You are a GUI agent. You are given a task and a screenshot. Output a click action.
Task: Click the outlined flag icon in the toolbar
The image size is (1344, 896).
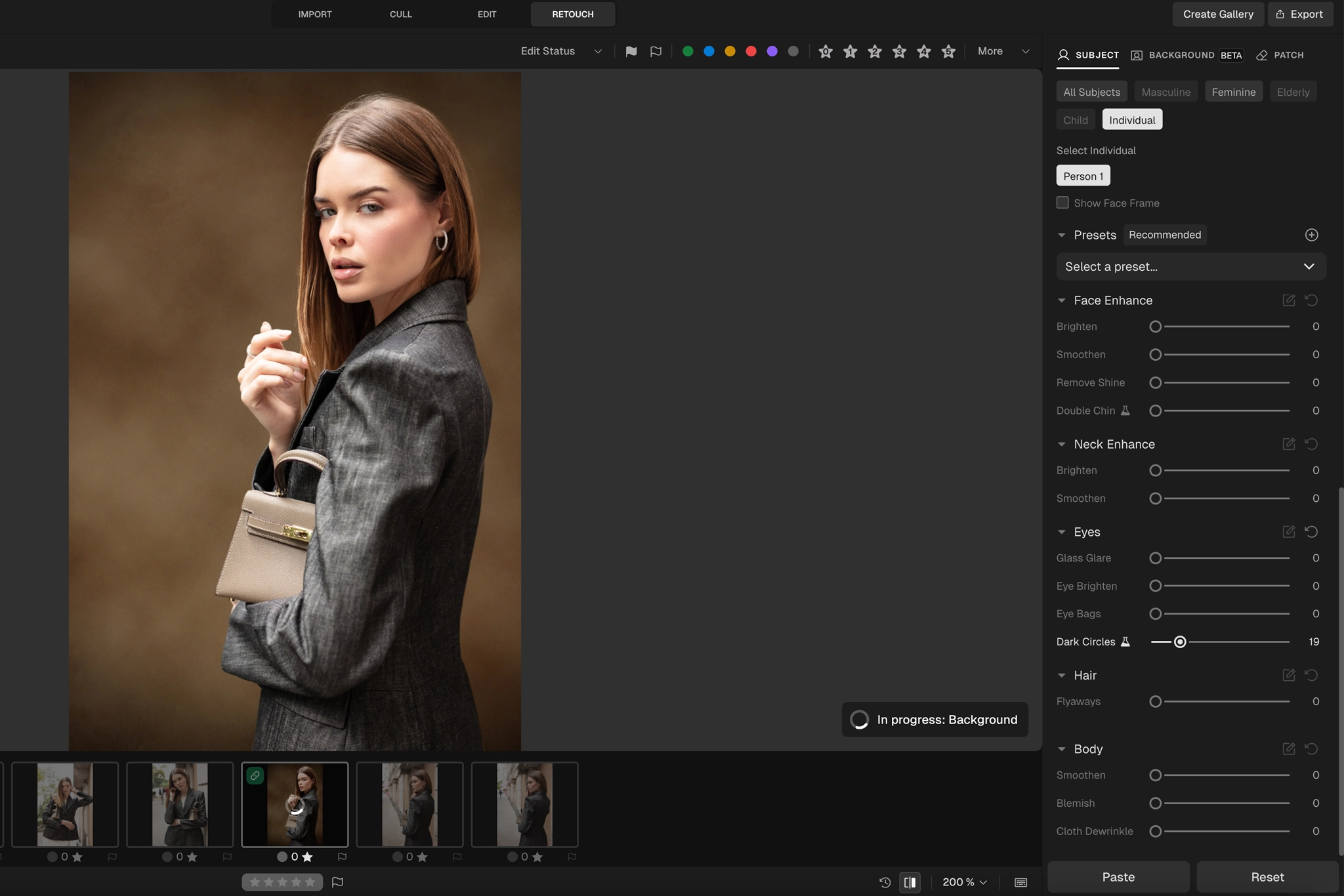click(655, 51)
